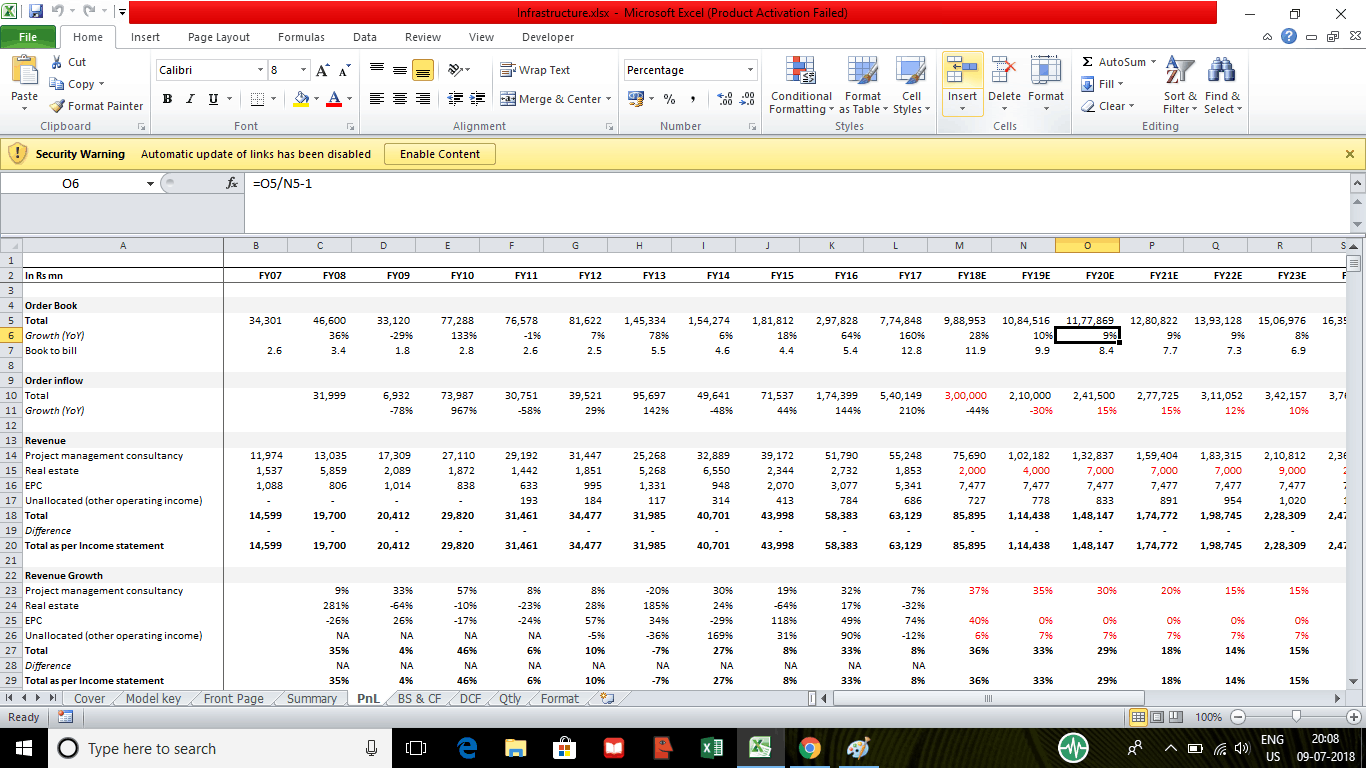Viewport: 1366px width, 768px height.
Task: Toggle Bold formatting
Action: click(168, 99)
